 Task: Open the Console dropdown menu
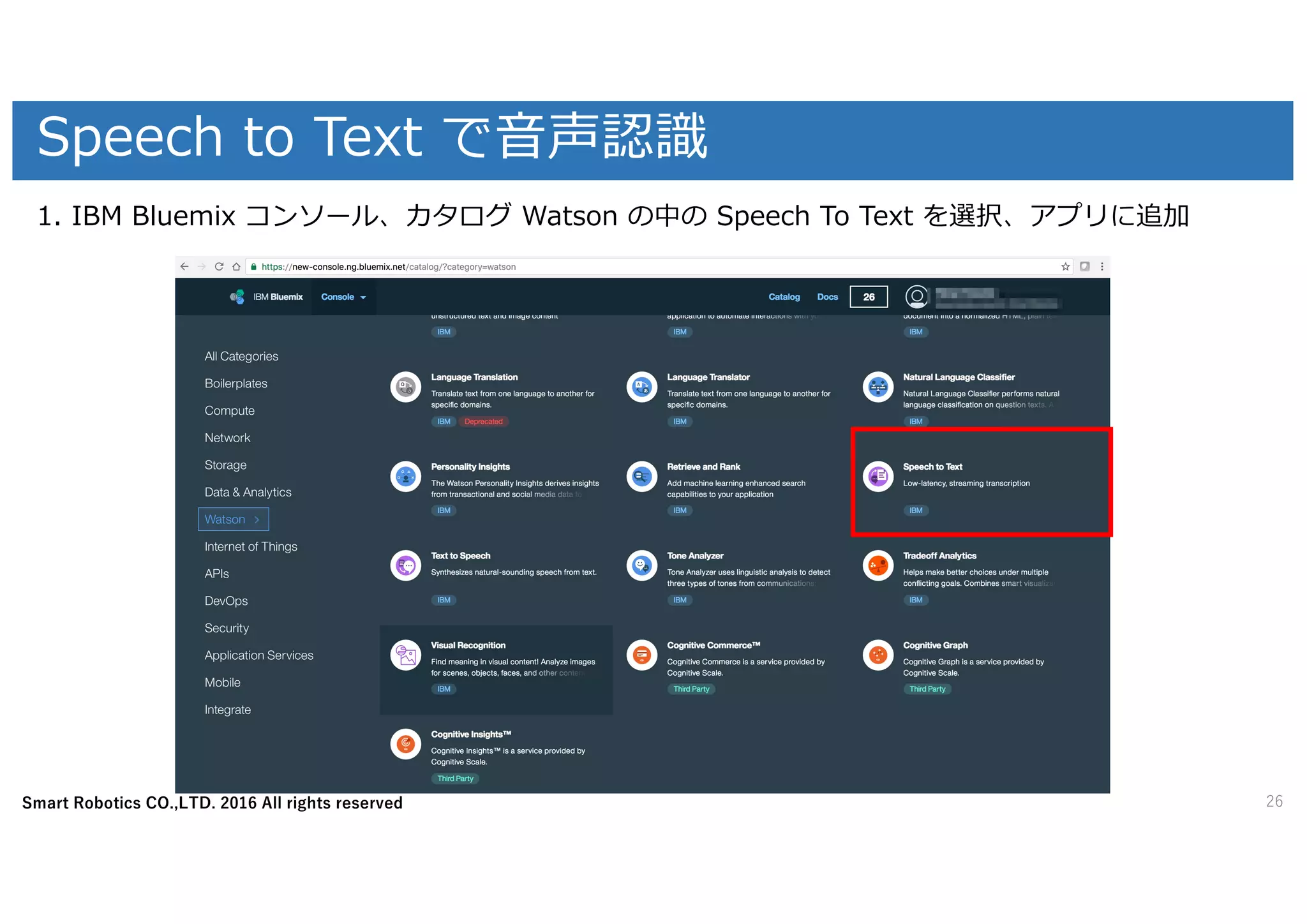tap(343, 297)
